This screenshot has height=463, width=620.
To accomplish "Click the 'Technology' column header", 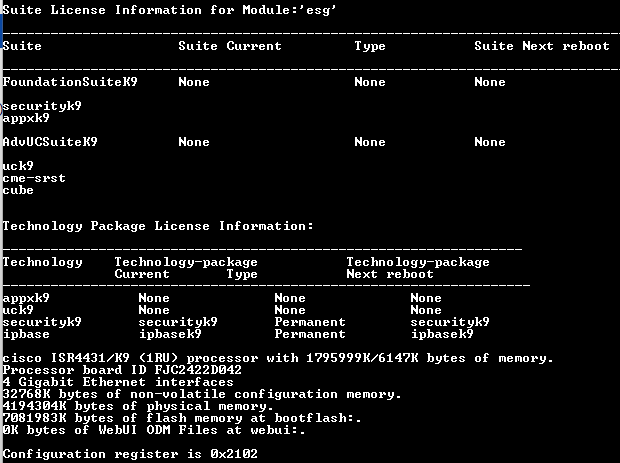I will (x=43, y=262).
